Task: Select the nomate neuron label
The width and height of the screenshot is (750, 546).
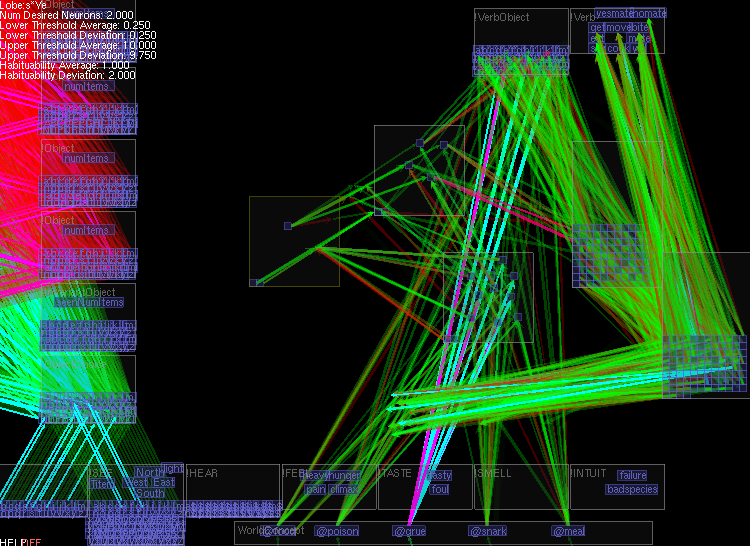Action: coord(649,14)
